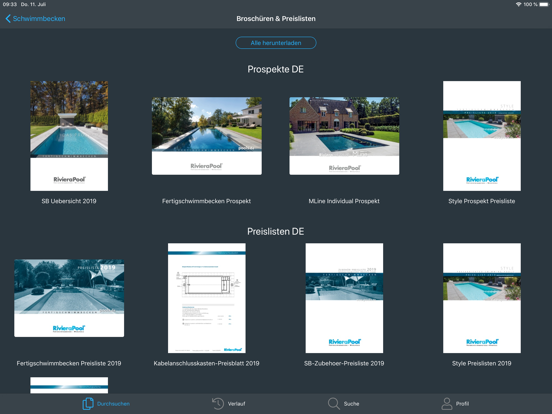552x414 pixels.
Task: Select the Durchsuchen tab icon
Action: tap(88, 404)
